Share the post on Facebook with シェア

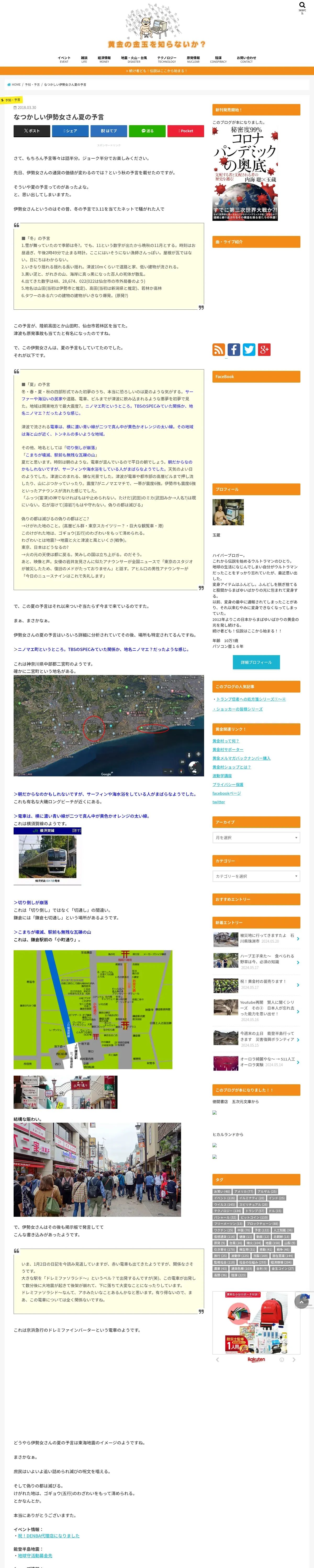click(70, 131)
